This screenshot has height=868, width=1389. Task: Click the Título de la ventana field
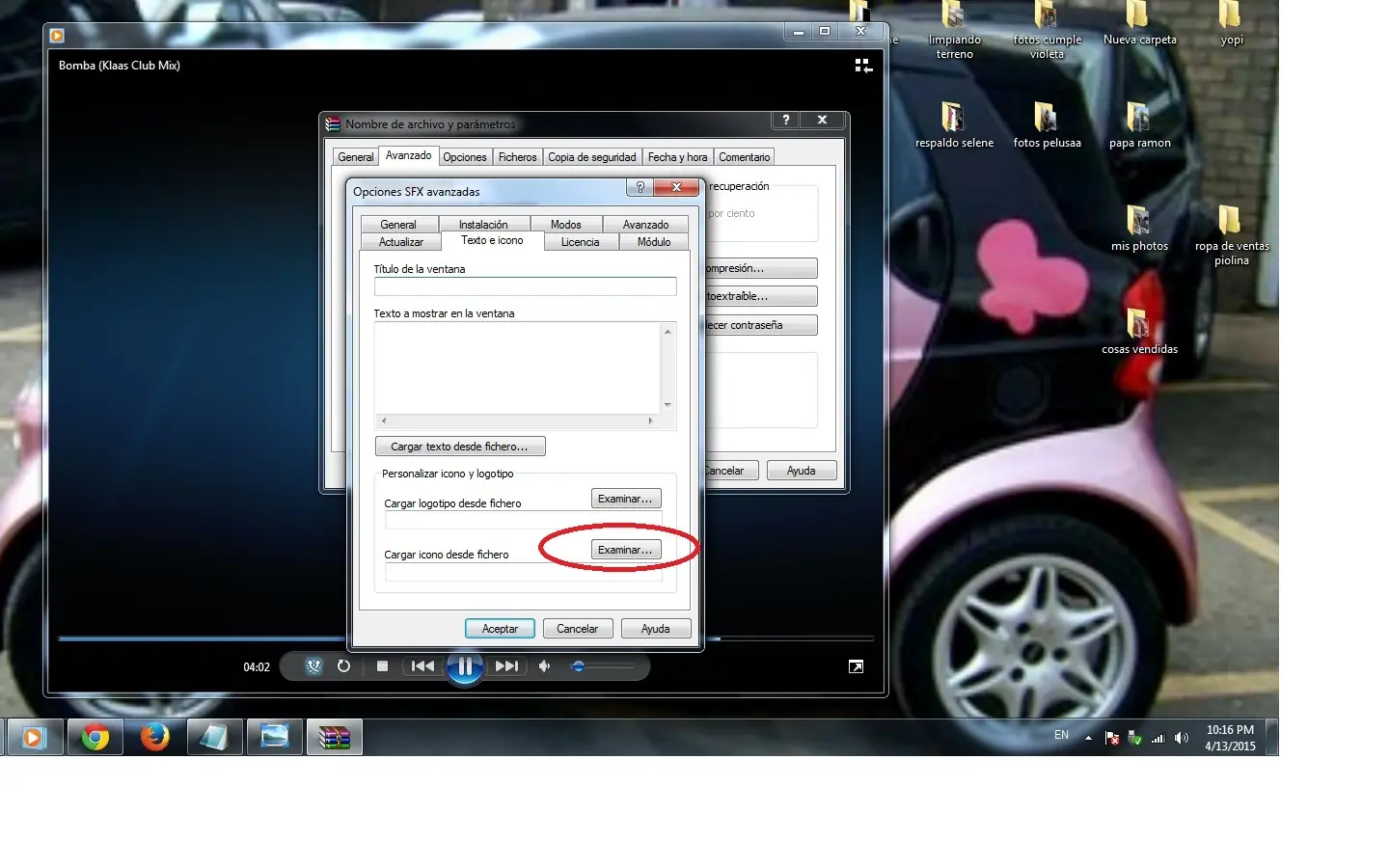click(x=526, y=286)
